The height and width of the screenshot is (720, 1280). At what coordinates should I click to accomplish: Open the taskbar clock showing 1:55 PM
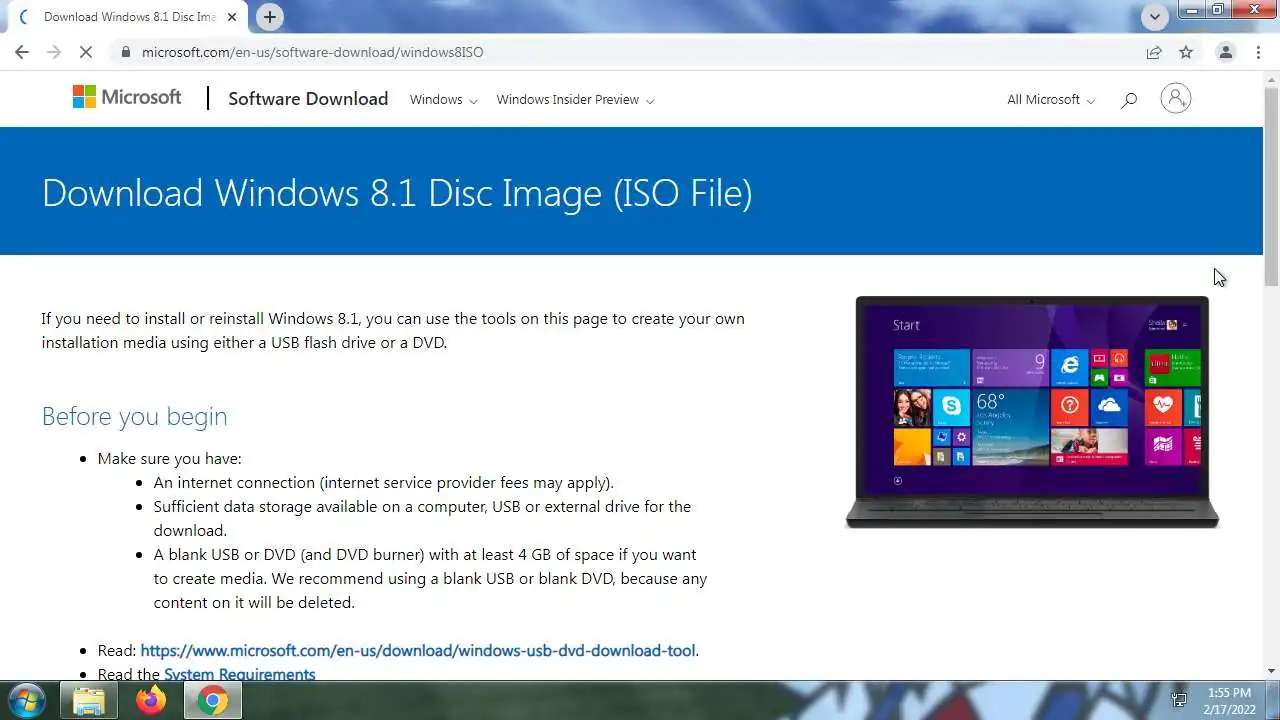point(1229,701)
